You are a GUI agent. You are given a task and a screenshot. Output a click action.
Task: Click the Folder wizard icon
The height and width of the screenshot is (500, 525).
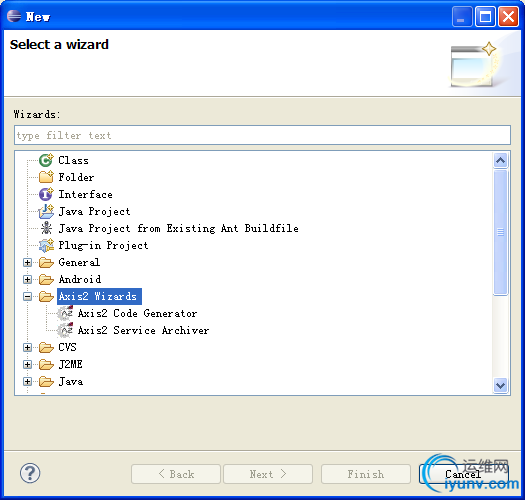tap(46, 177)
